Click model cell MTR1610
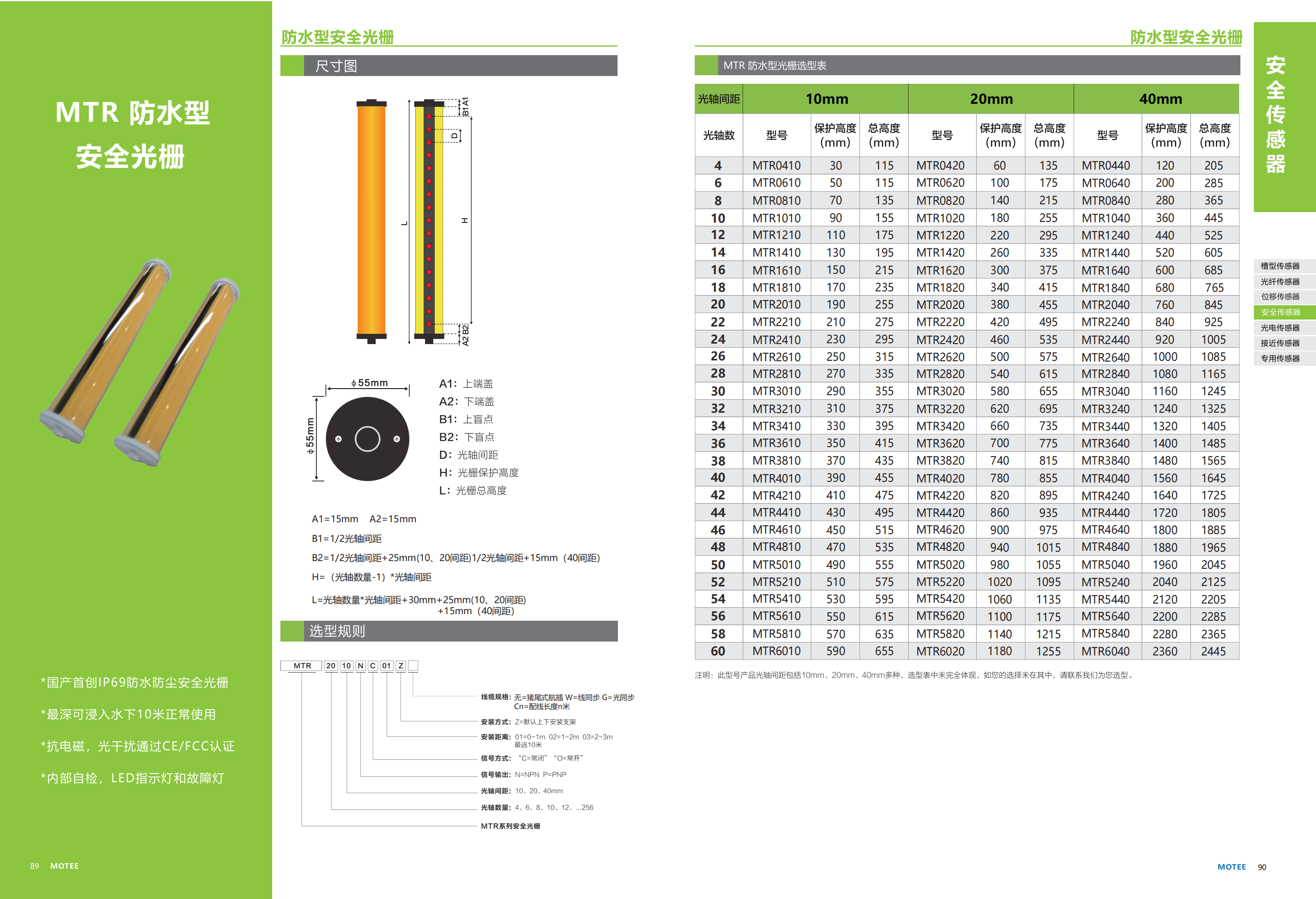The width and height of the screenshot is (1316, 899). point(777,270)
